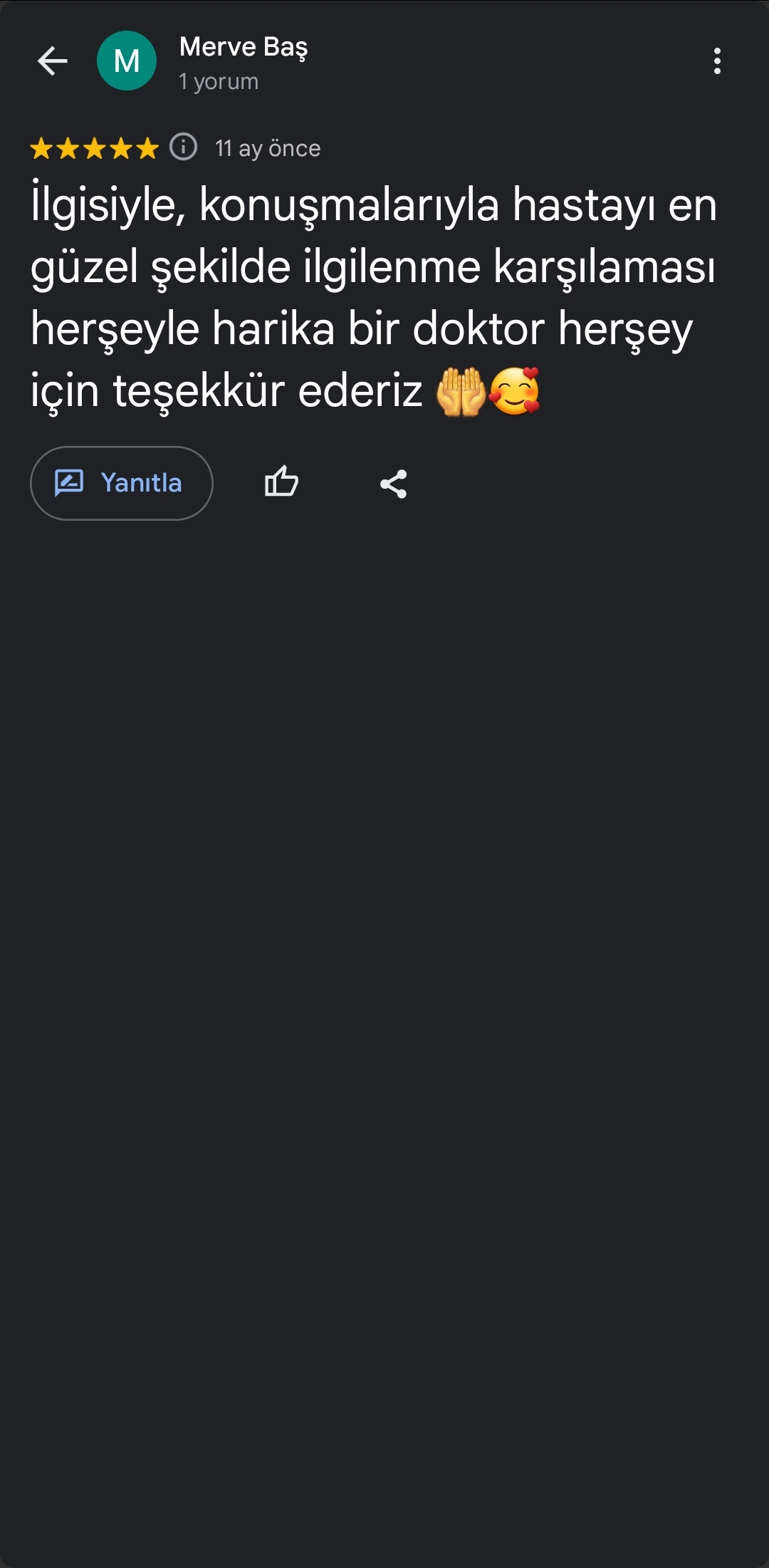Click the fourth rating star

point(120,149)
